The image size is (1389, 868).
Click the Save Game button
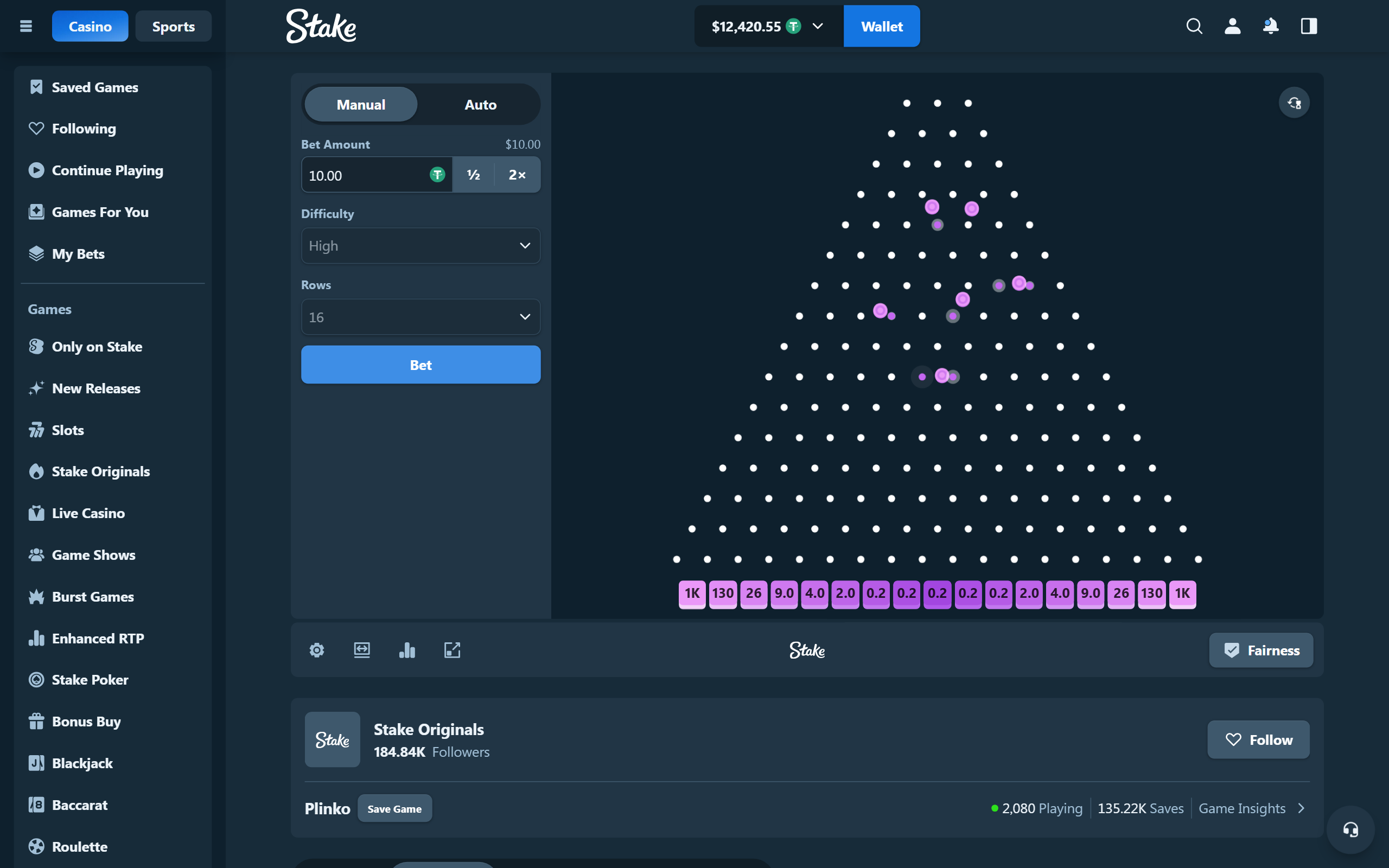coord(394,808)
